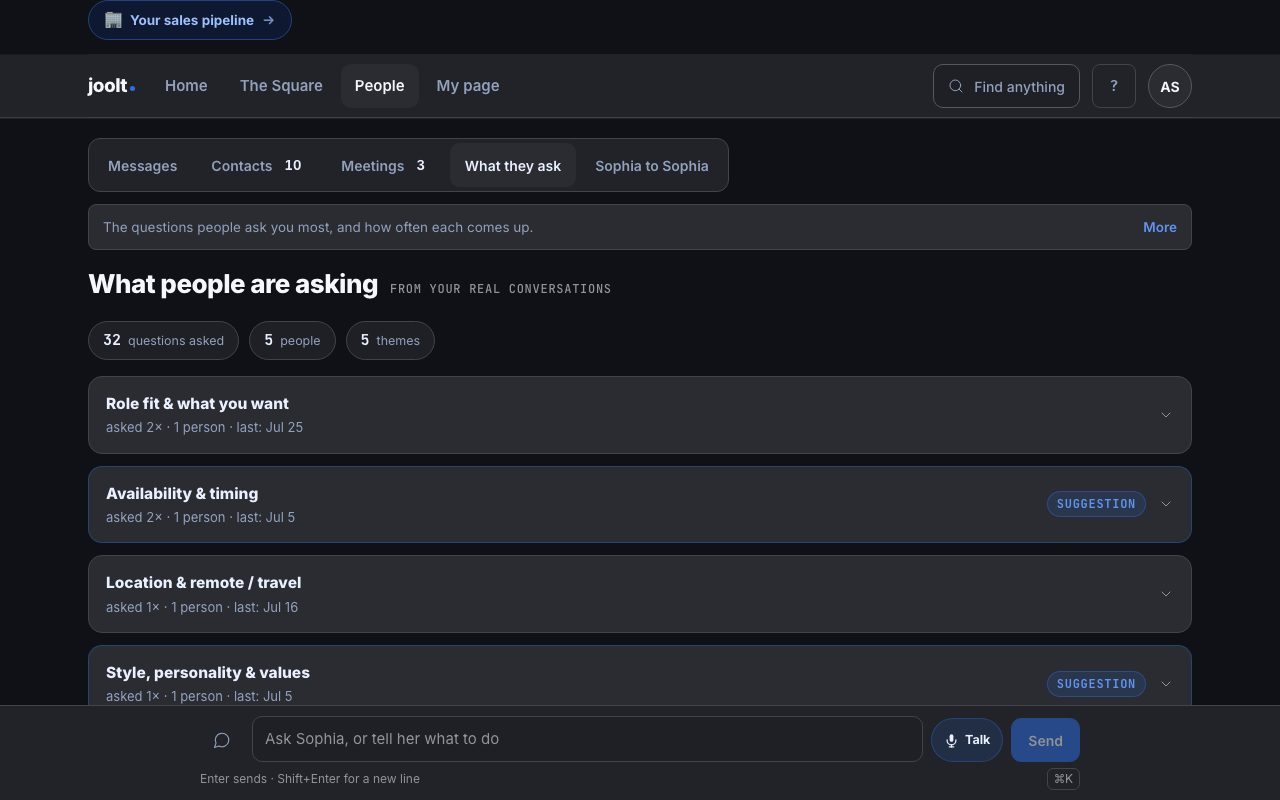Image resolution: width=1280 pixels, height=800 pixels.
Task: Click the Style, personality & values title
Action: pyautogui.click(x=208, y=673)
